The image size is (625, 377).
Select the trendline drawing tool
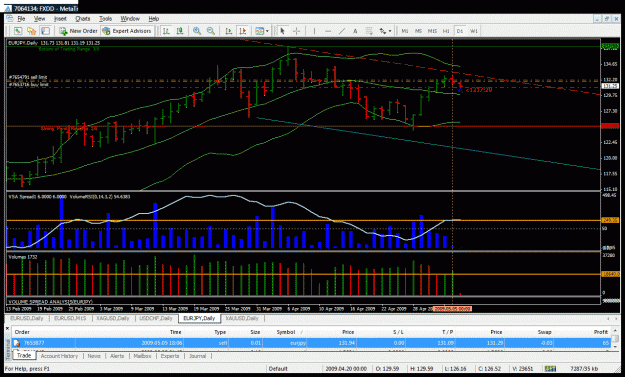[342, 31]
